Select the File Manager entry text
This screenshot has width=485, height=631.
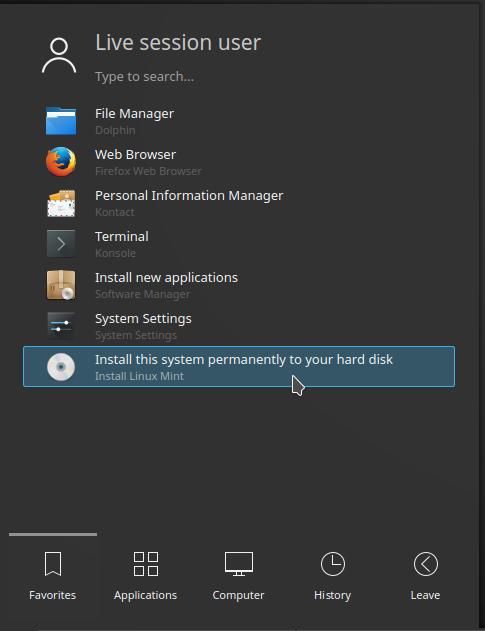[x=134, y=113]
